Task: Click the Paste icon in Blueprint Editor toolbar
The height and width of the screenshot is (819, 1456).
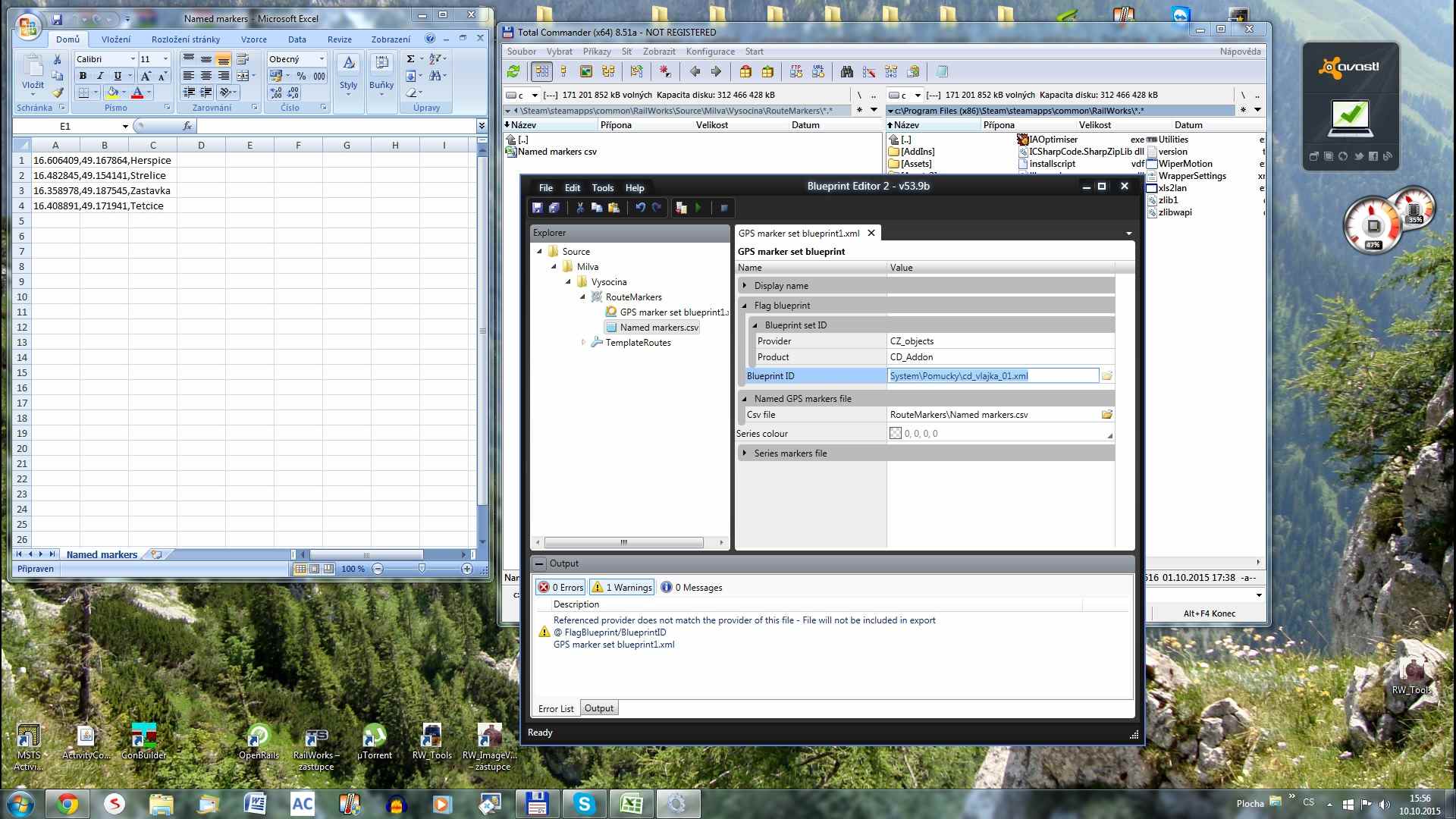Action: tap(614, 208)
